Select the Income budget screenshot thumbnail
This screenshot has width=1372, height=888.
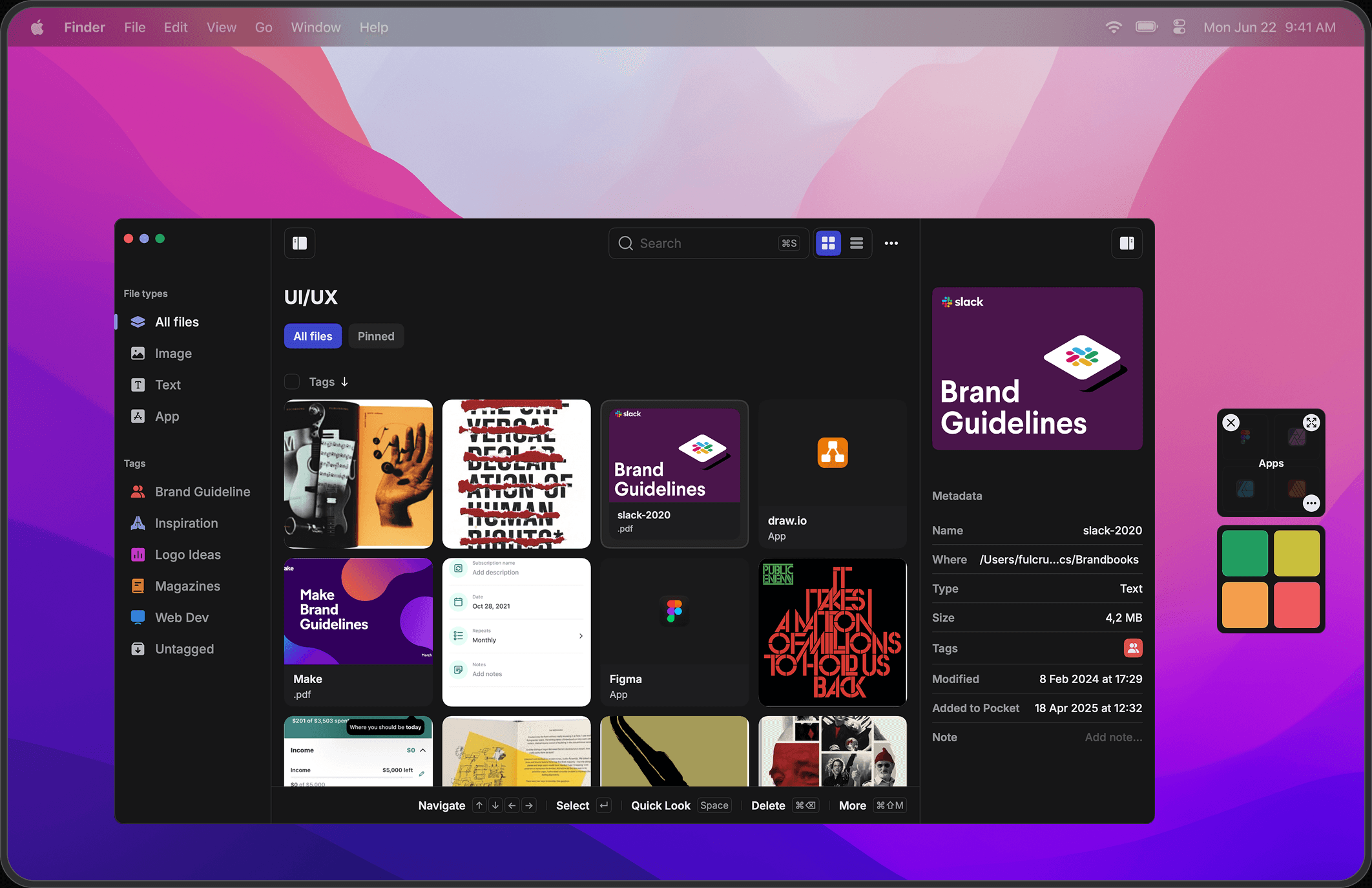click(359, 751)
